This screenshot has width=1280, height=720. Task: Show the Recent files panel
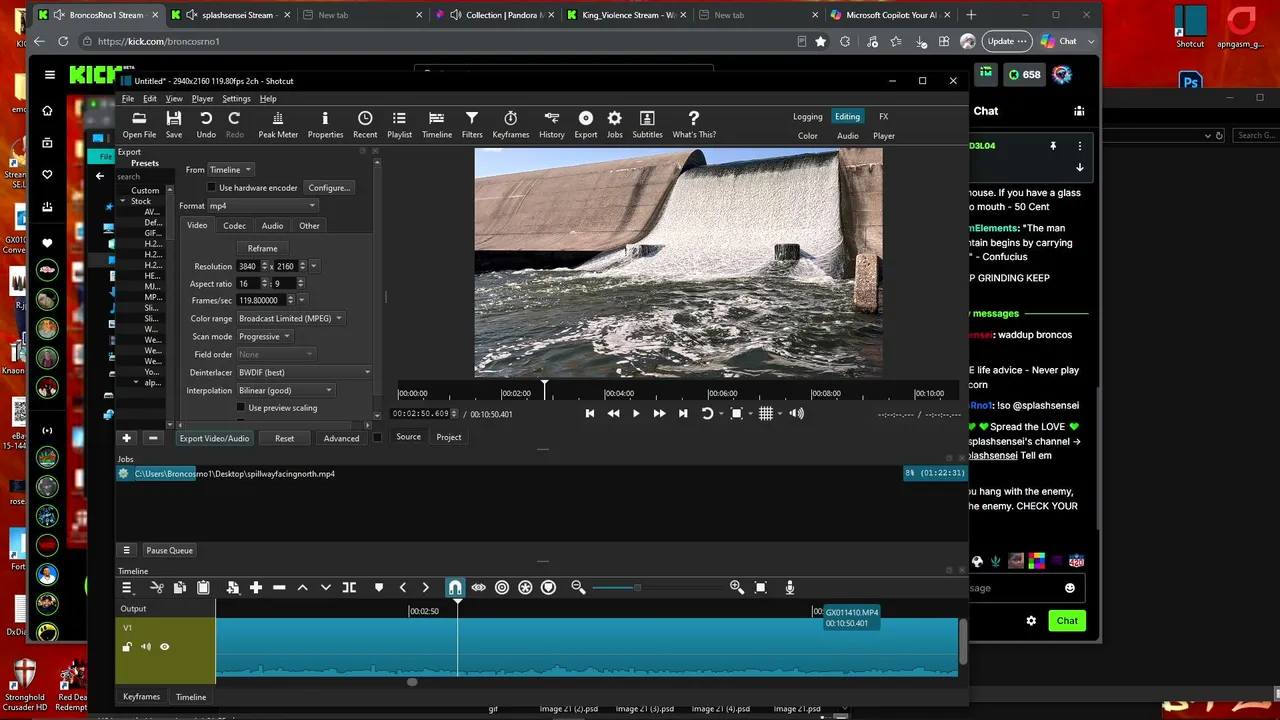pos(365,124)
